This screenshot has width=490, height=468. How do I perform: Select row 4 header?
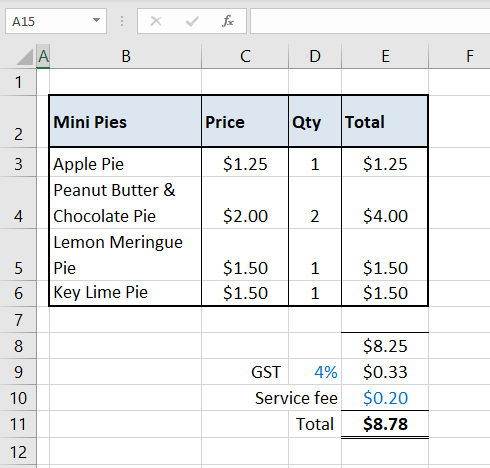tap(18, 203)
